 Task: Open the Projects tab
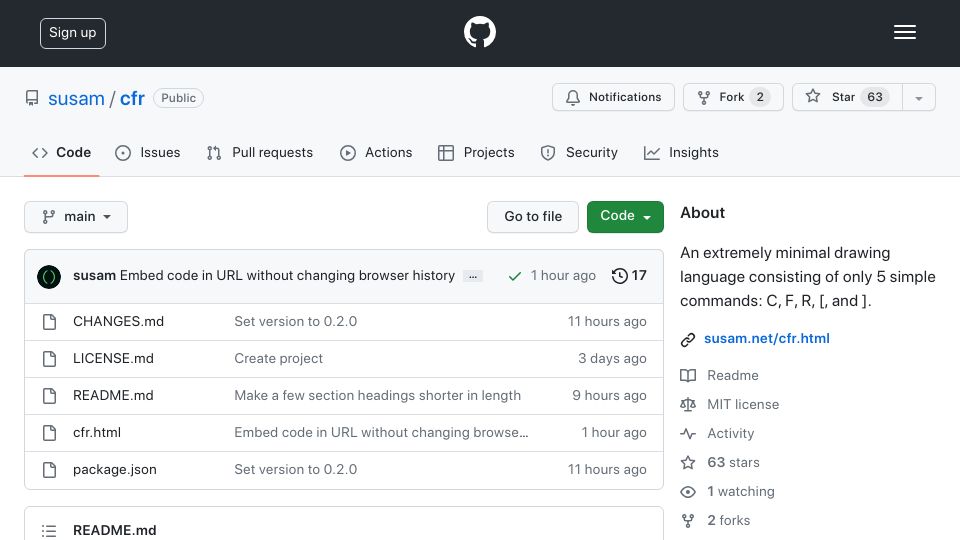pyautogui.click(x=476, y=152)
